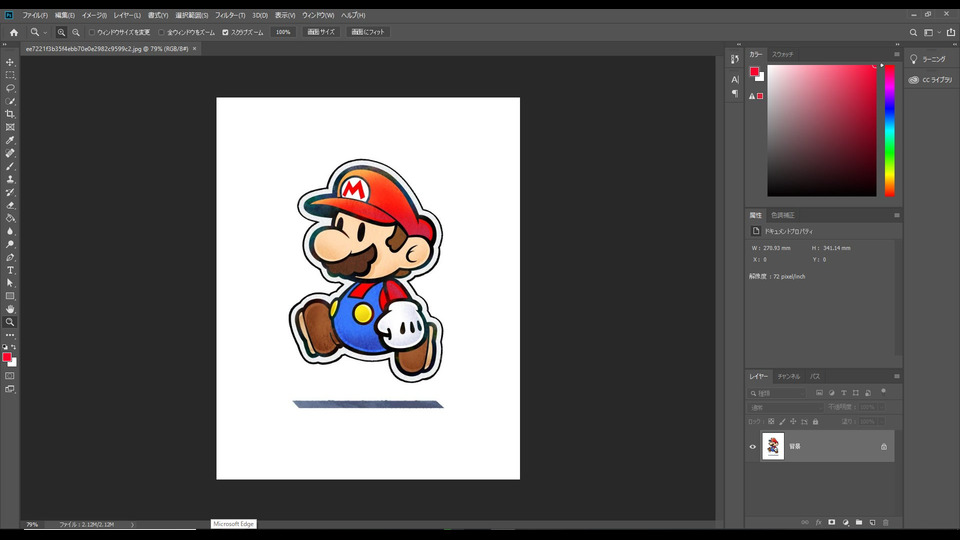Screen dimensions: 960x540
Task: Open ファイル(F) menu
Action: [x=35, y=15]
